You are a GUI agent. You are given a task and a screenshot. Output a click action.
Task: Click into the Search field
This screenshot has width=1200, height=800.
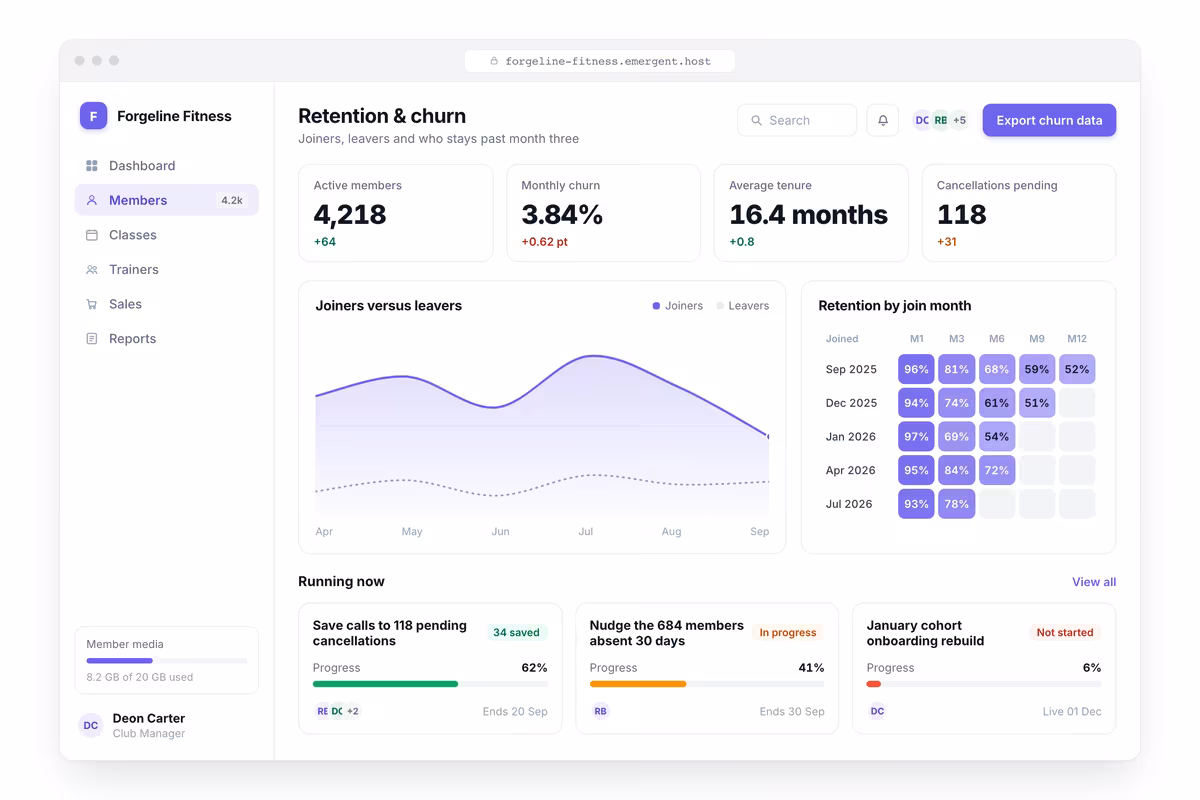tap(797, 120)
